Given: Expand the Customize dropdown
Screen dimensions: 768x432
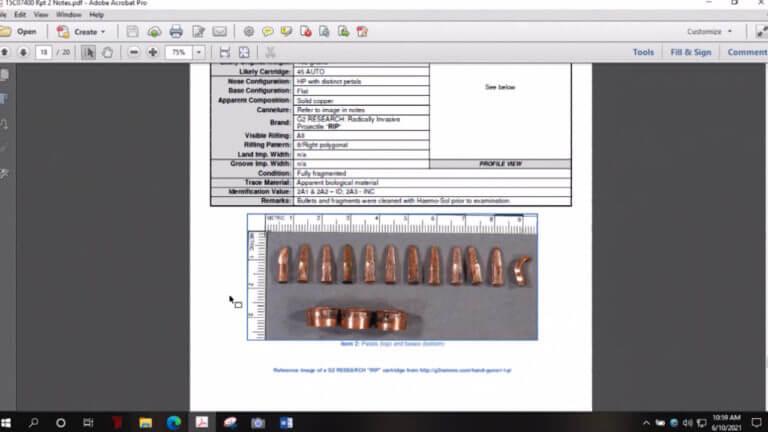Looking at the screenshot, I should pos(710,31).
